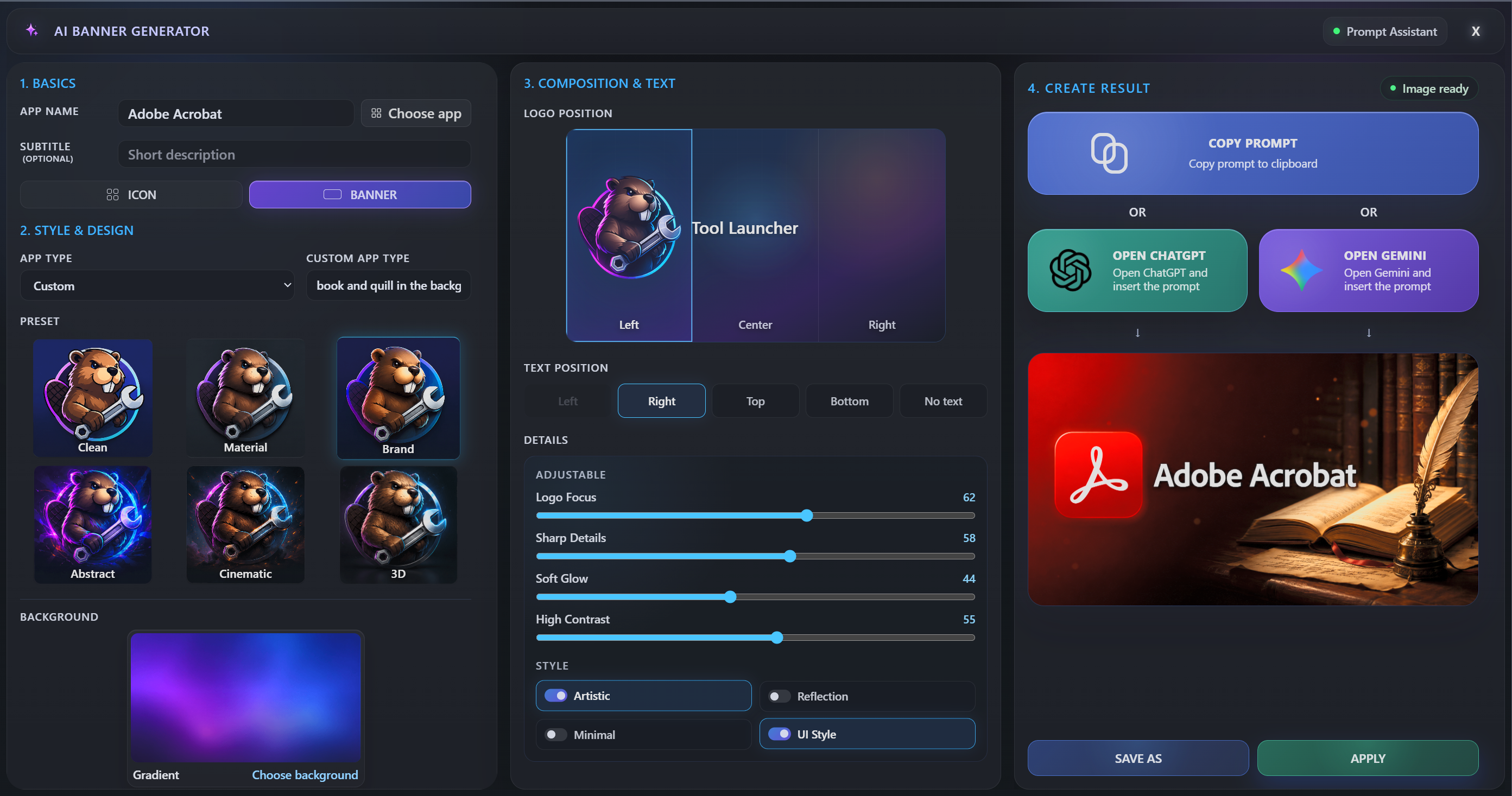
Task: Click the sparkle logo beside AI Banner Generator
Action: tap(31, 30)
